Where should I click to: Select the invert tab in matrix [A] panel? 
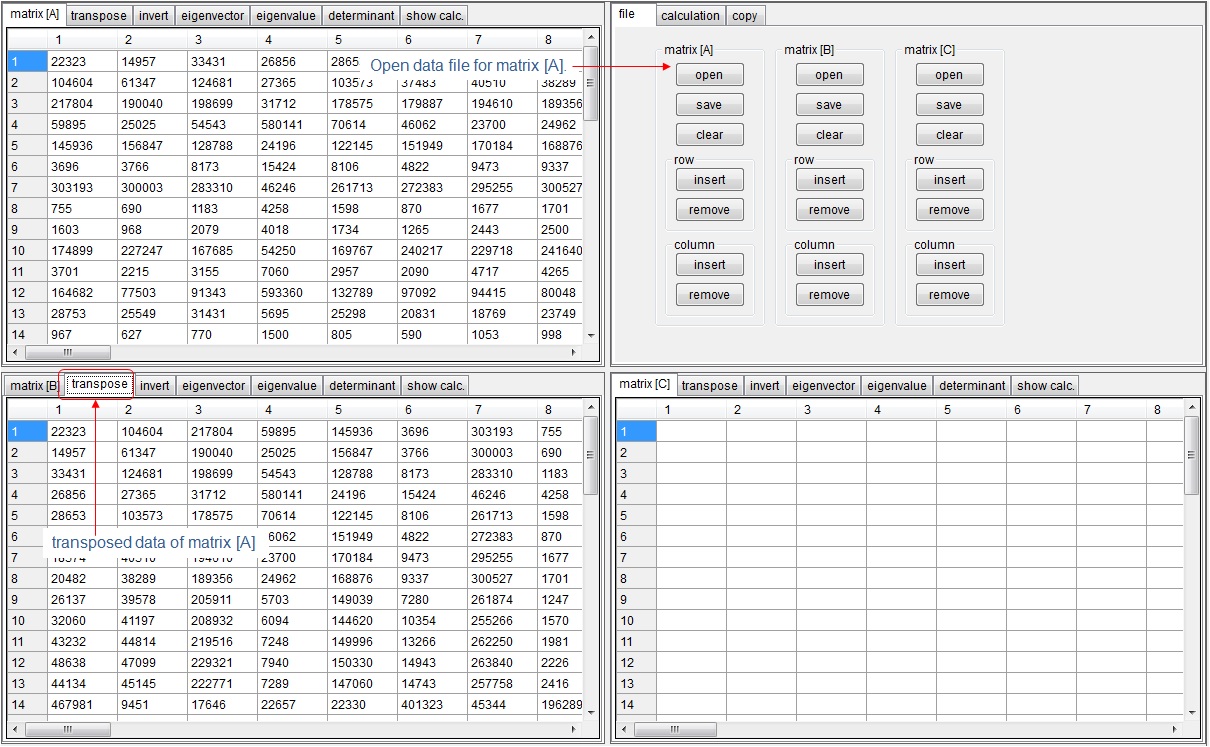pos(152,16)
